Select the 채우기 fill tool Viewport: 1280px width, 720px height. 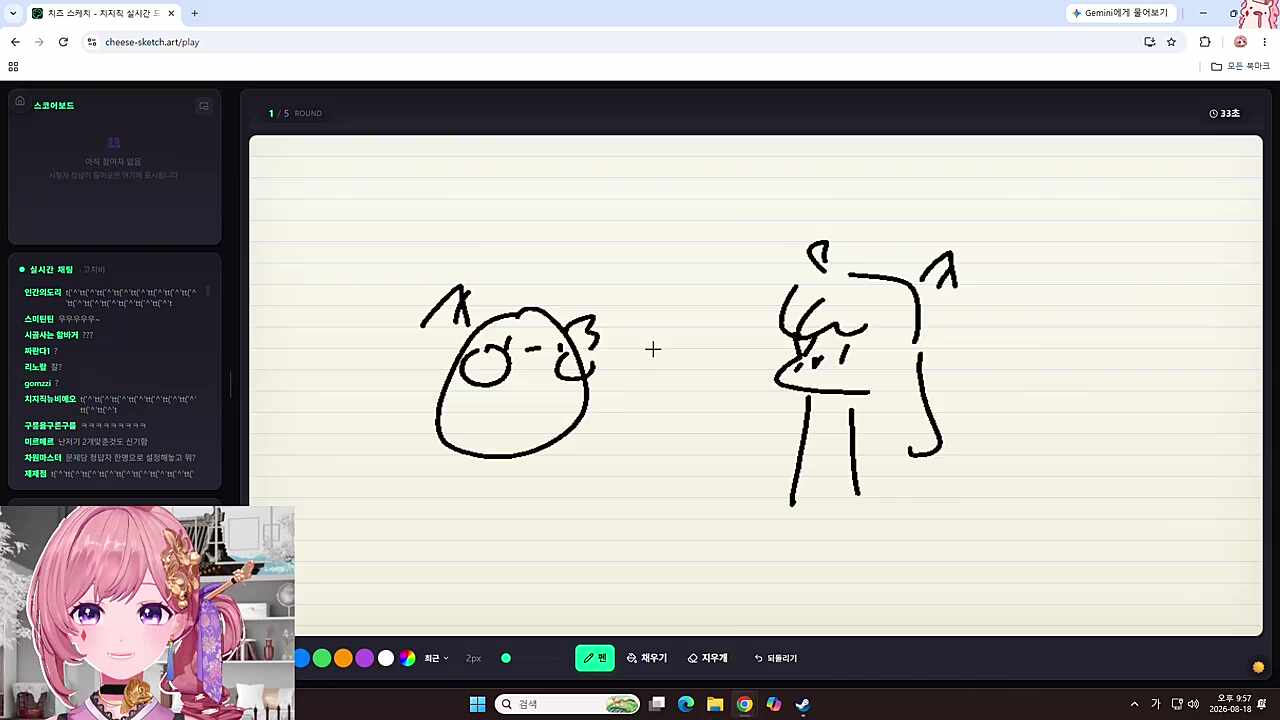tap(647, 658)
